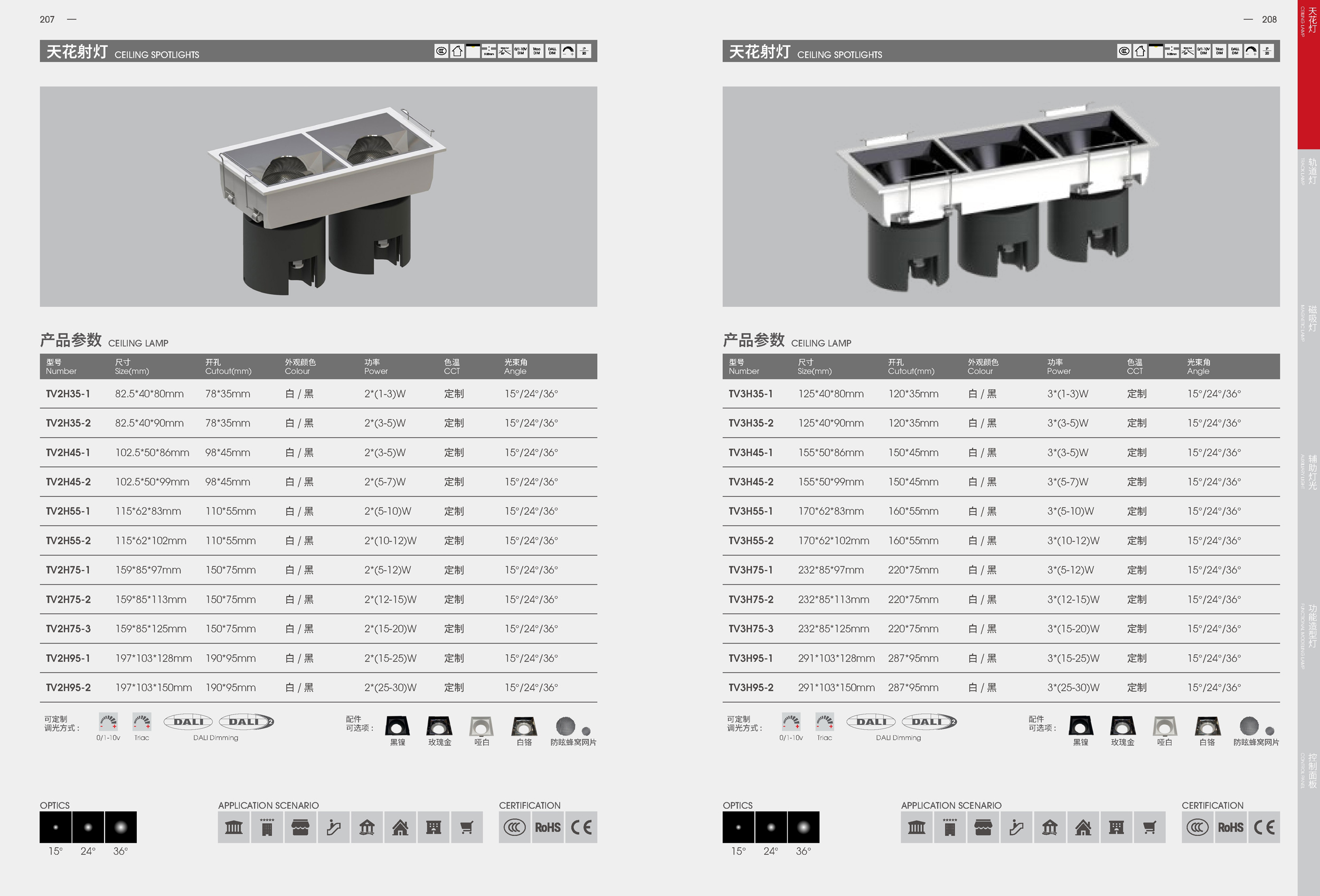Click the TV2H55-1 model number
The width and height of the screenshot is (1320, 896).
[x=68, y=512]
